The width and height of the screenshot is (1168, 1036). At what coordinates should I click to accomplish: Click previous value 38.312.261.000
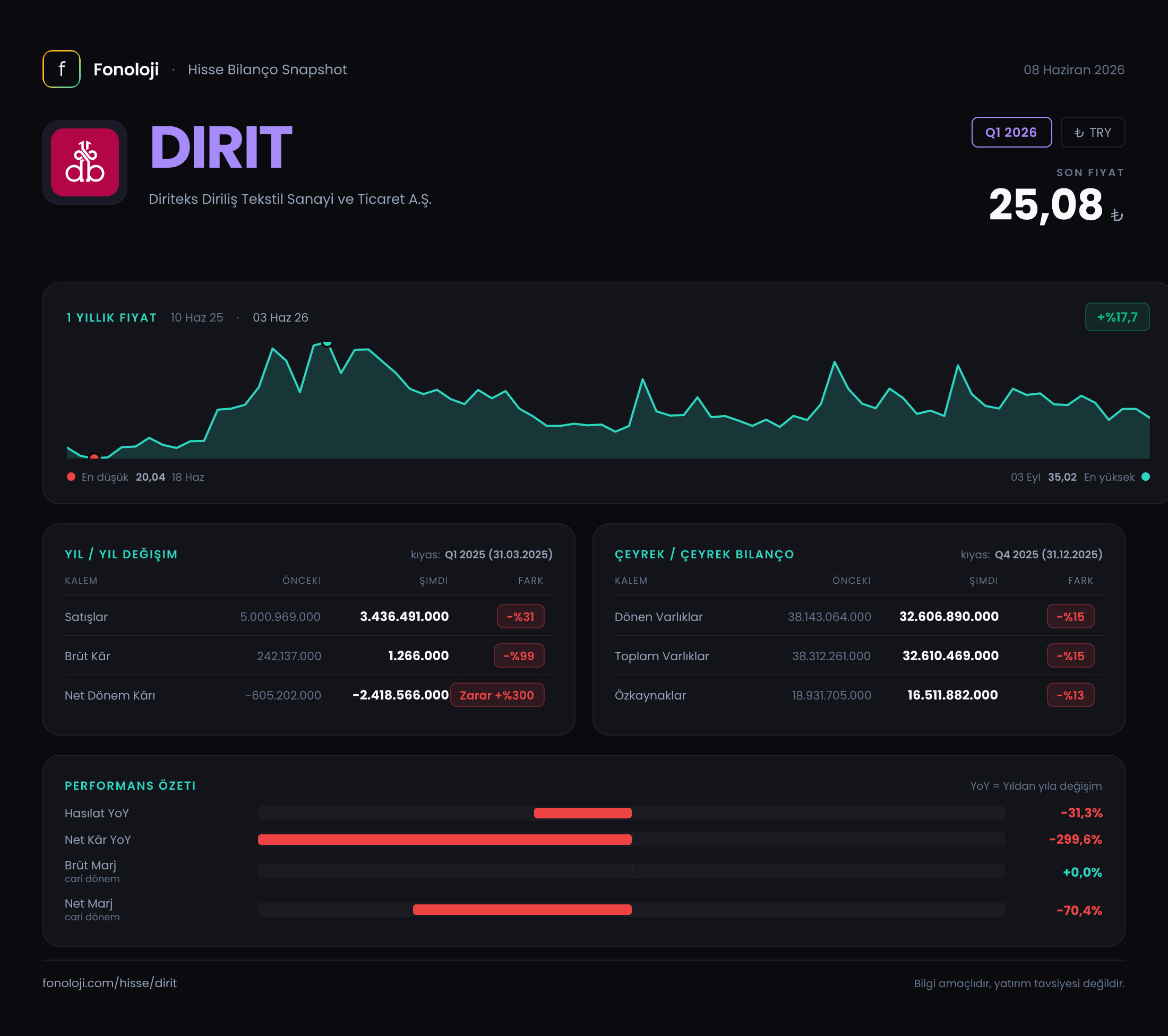pos(831,656)
